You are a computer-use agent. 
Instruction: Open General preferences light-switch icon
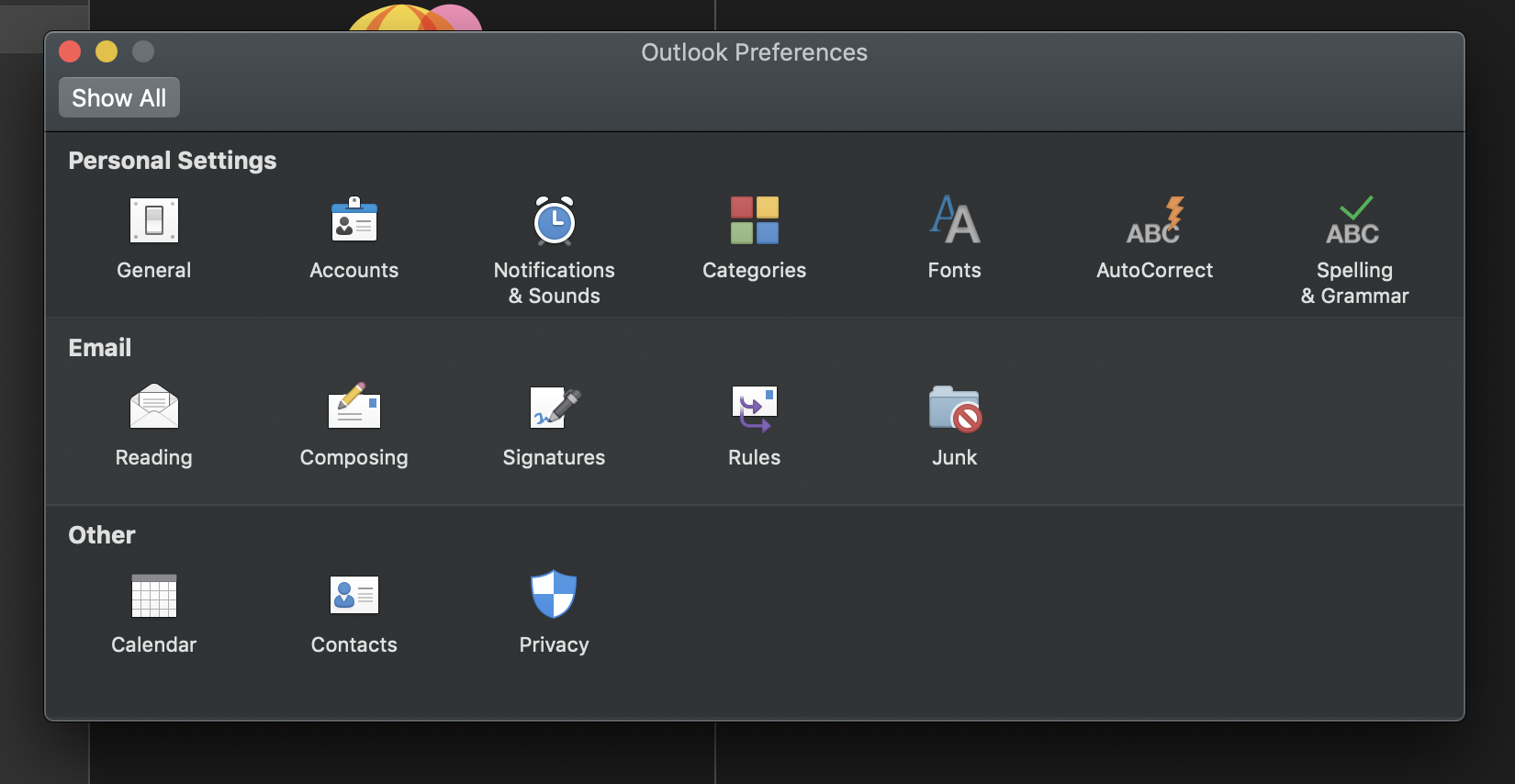[154, 220]
